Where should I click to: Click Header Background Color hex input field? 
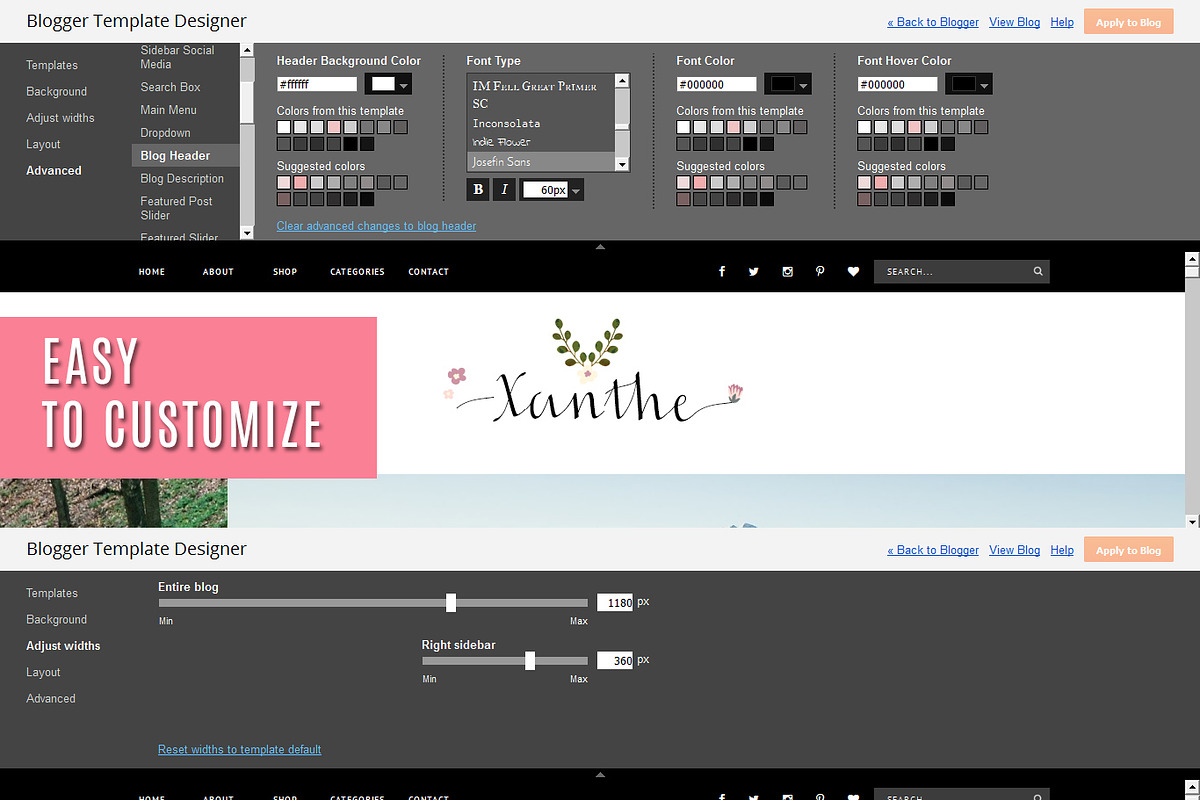(x=317, y=85)
